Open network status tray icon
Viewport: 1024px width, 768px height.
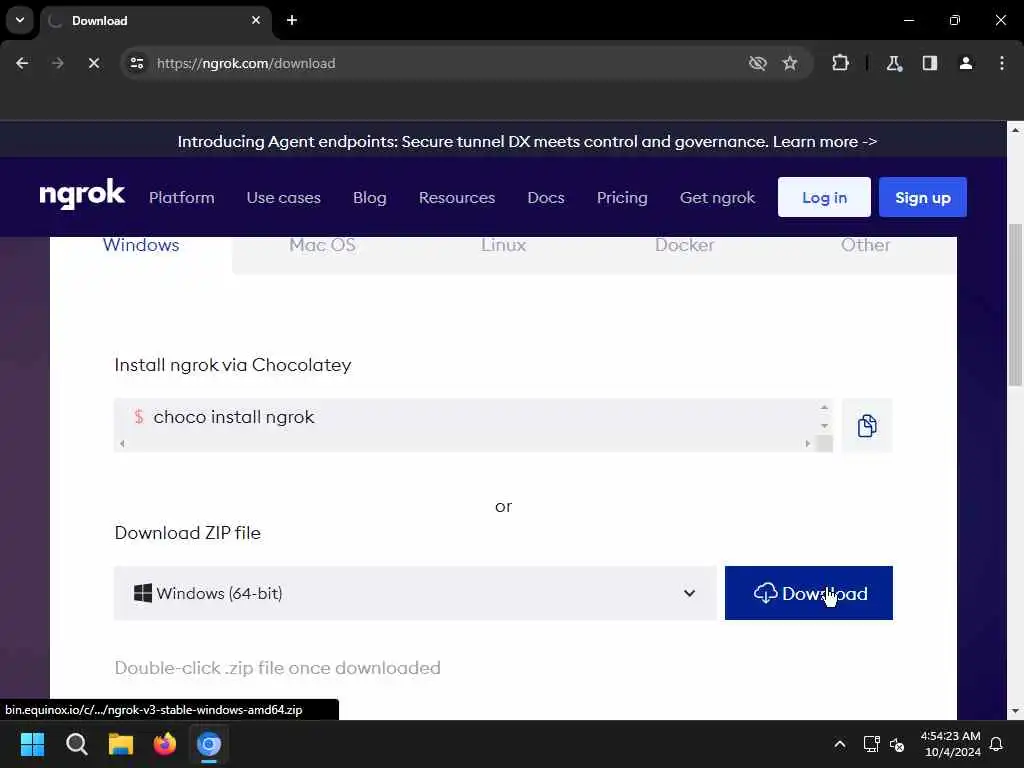[871, 744]
